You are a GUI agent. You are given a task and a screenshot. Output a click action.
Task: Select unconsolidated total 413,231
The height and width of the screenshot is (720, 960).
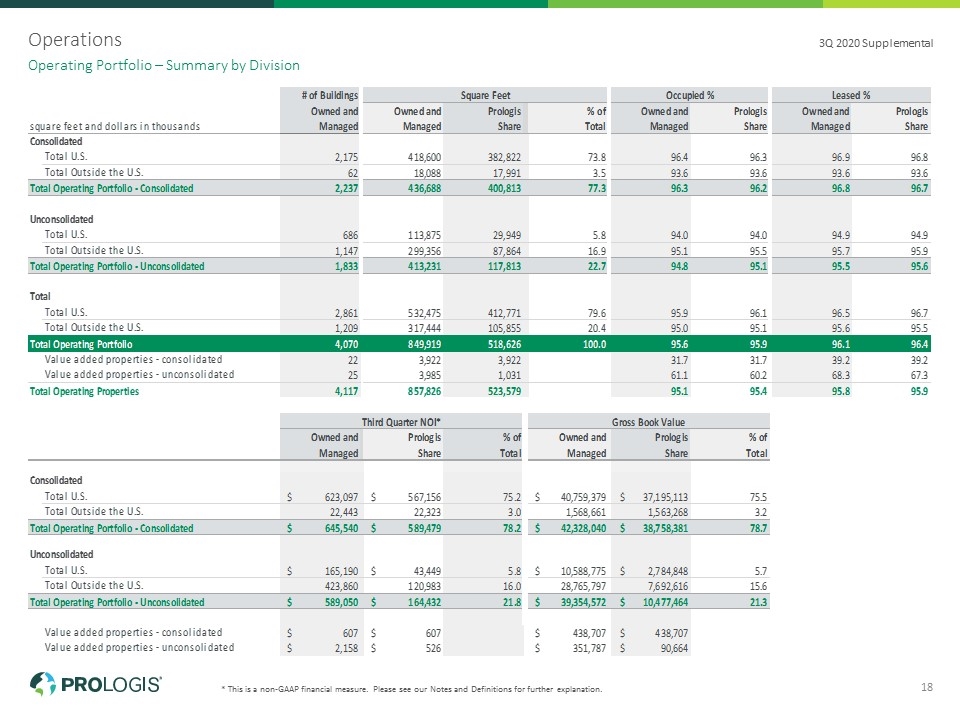pos(424,266)
